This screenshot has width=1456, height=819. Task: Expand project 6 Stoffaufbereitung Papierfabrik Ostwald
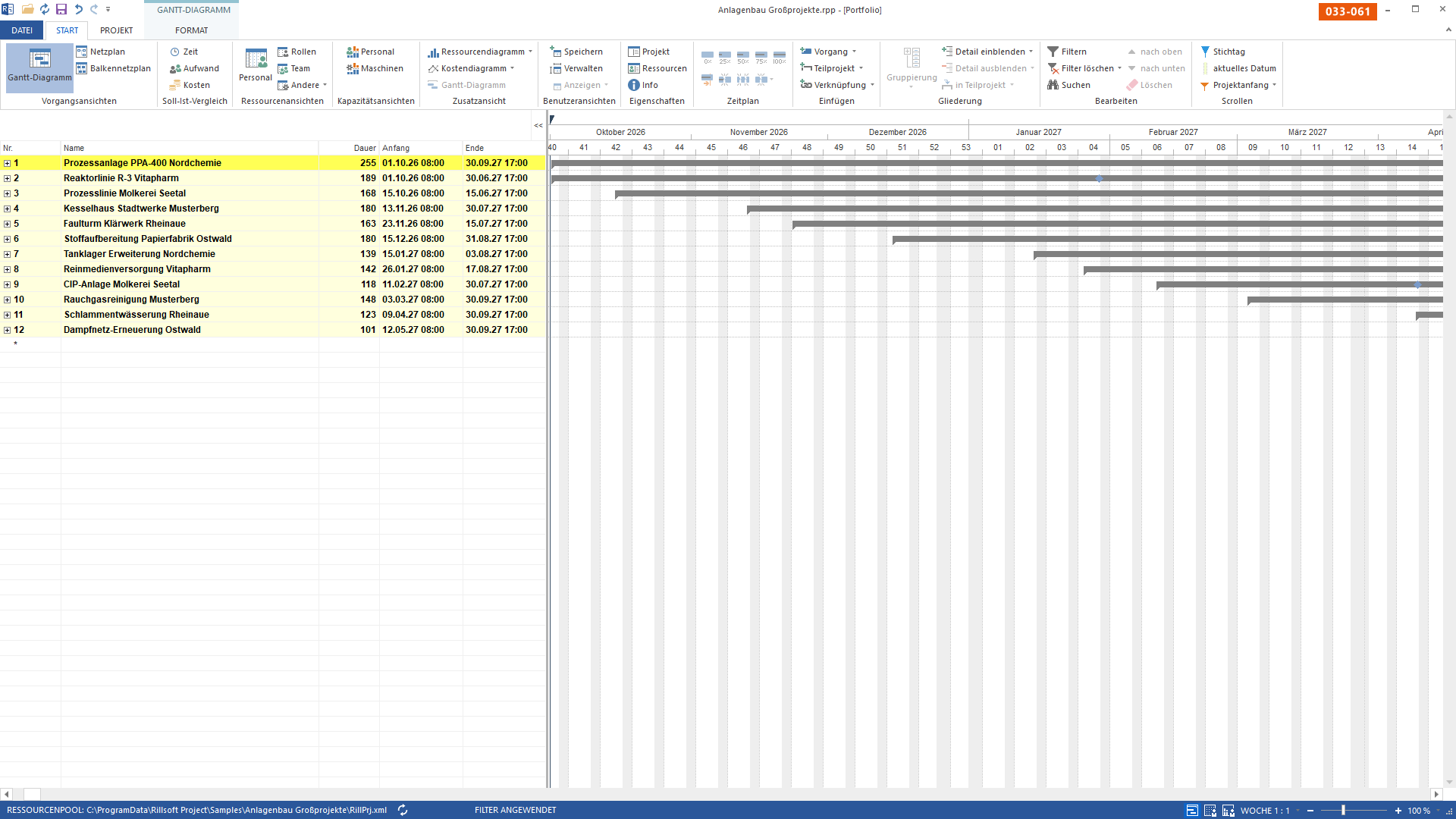click(7, 239)
